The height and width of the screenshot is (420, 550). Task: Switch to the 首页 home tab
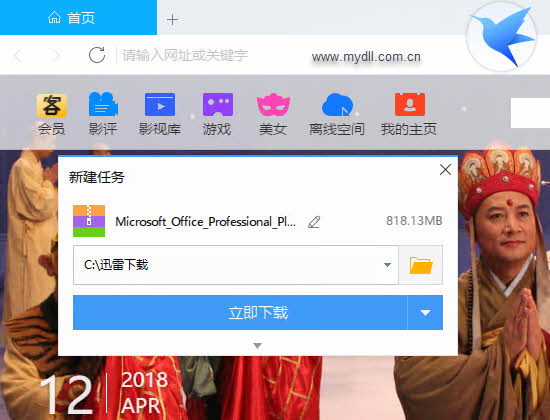coord(79,18)
